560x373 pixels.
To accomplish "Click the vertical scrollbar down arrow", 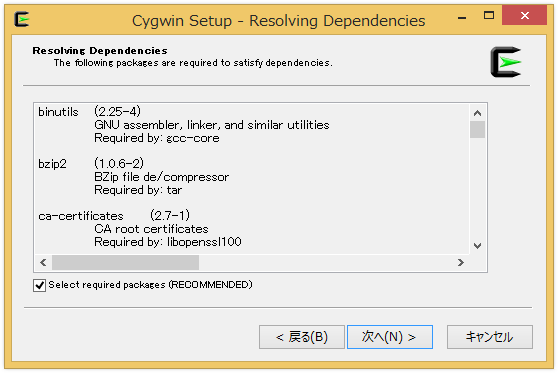I will 477,245.
